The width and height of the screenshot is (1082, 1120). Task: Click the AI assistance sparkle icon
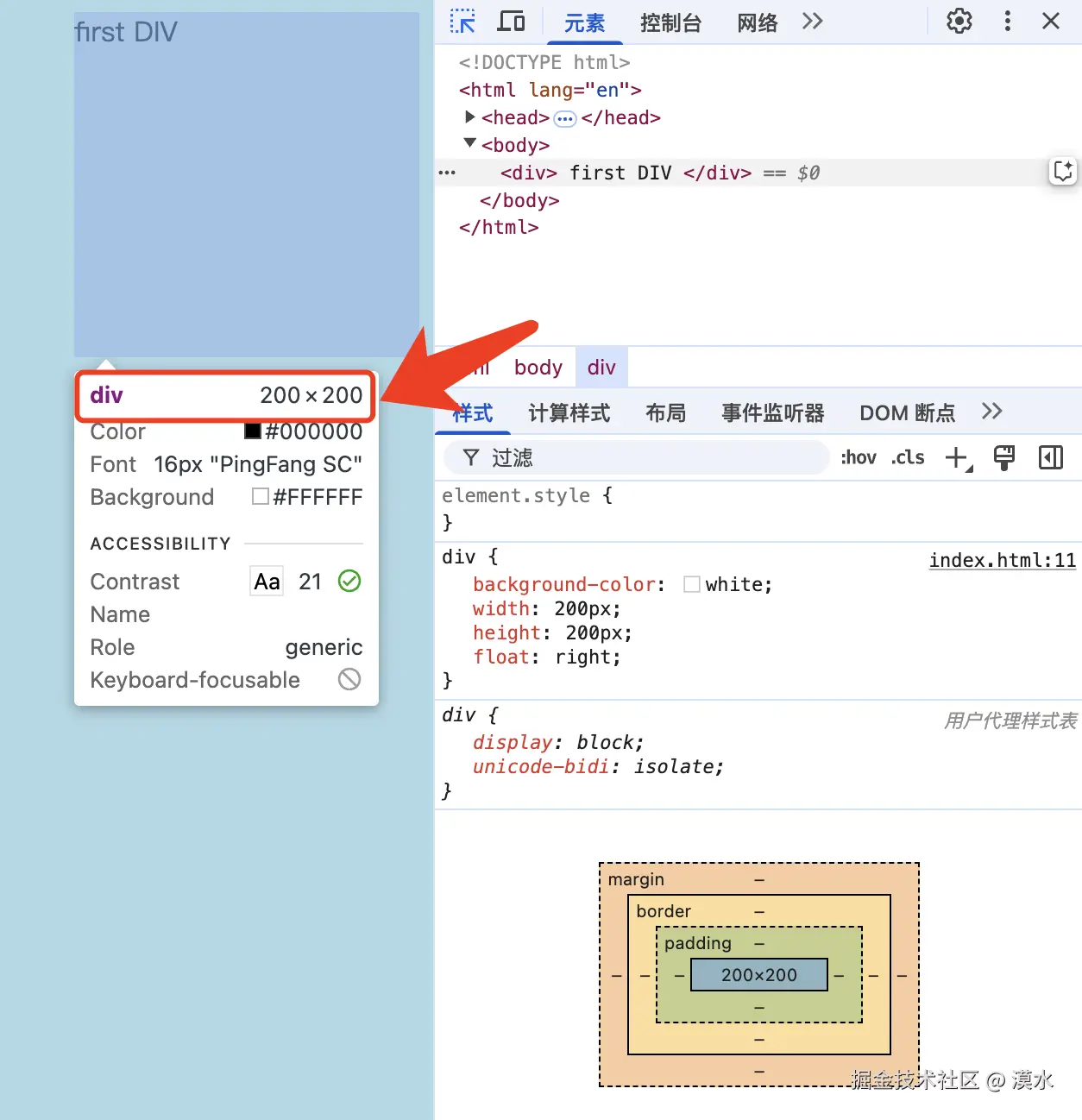(1063, 171)
